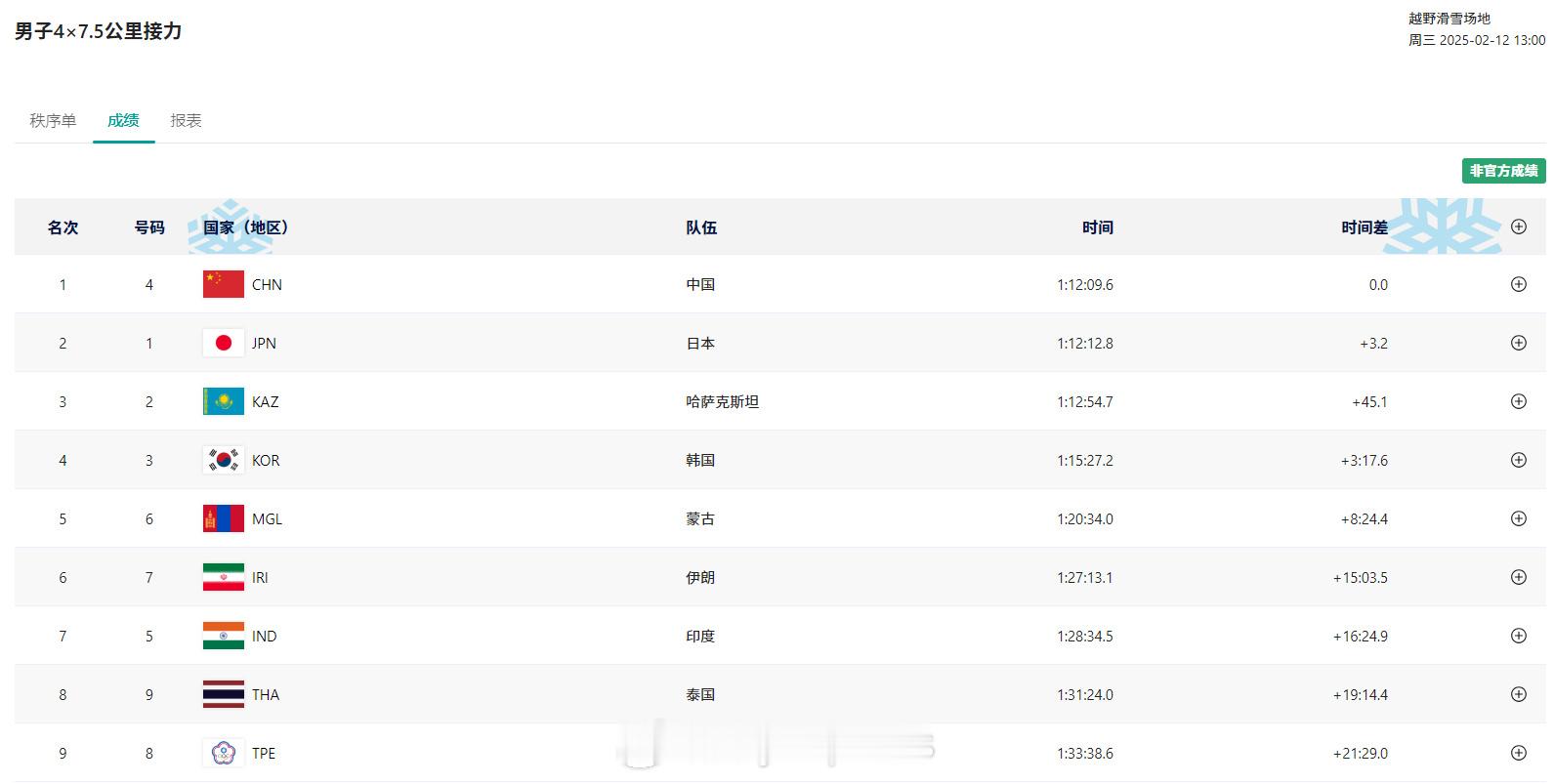Click team name 韩国
Image resolution: width=1554 pixels, height=784 pixels.
[x=700, y=461]
